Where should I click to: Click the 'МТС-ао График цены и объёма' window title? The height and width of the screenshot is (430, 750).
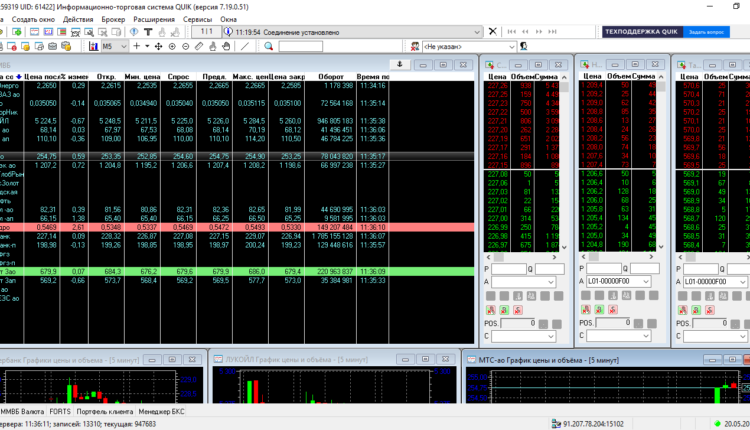coord(548,360)
